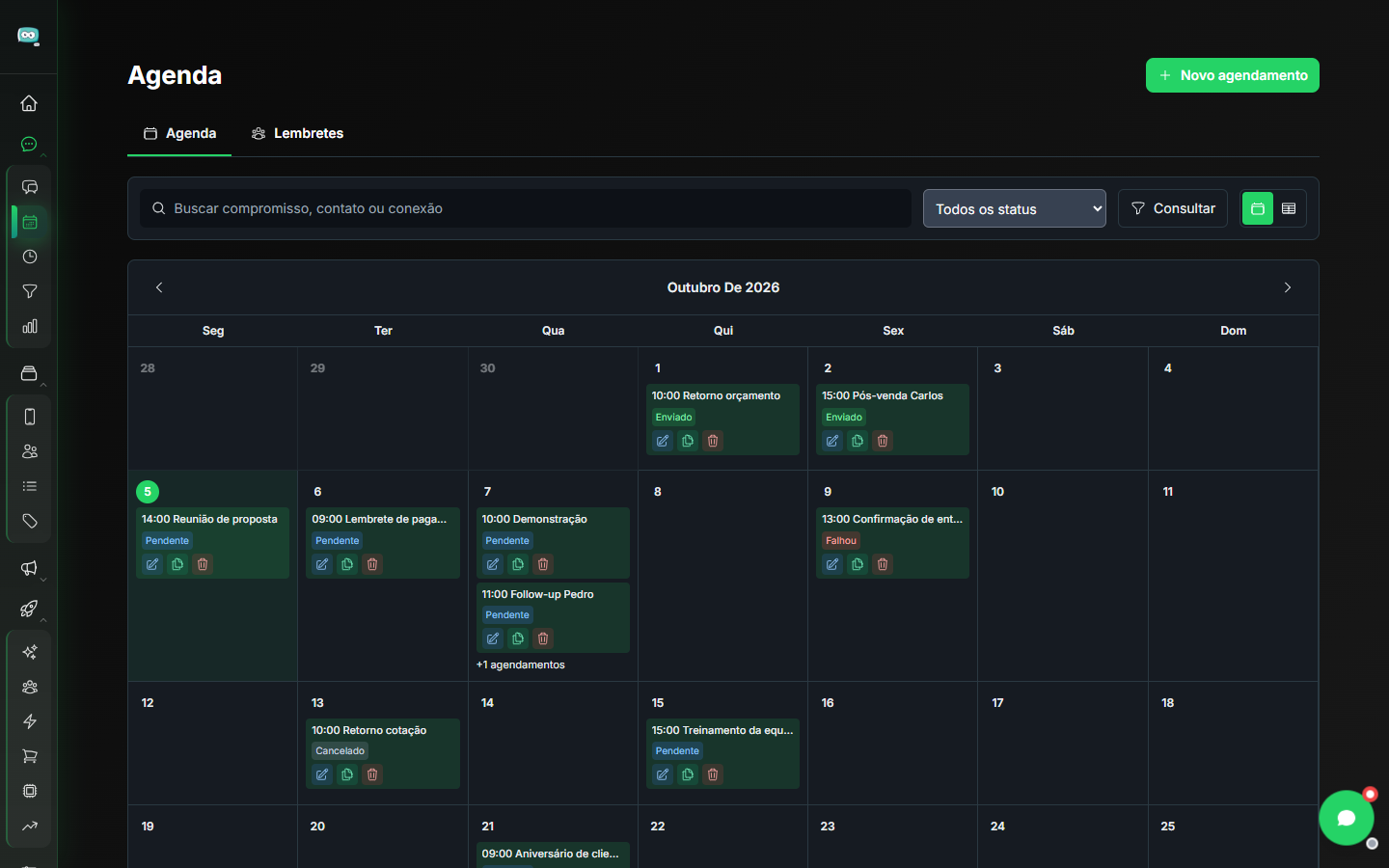Open the chat bubble sidebar icon
This screenshot has width=1389, height=868.
pyautogui.click(x=29, y=145)
